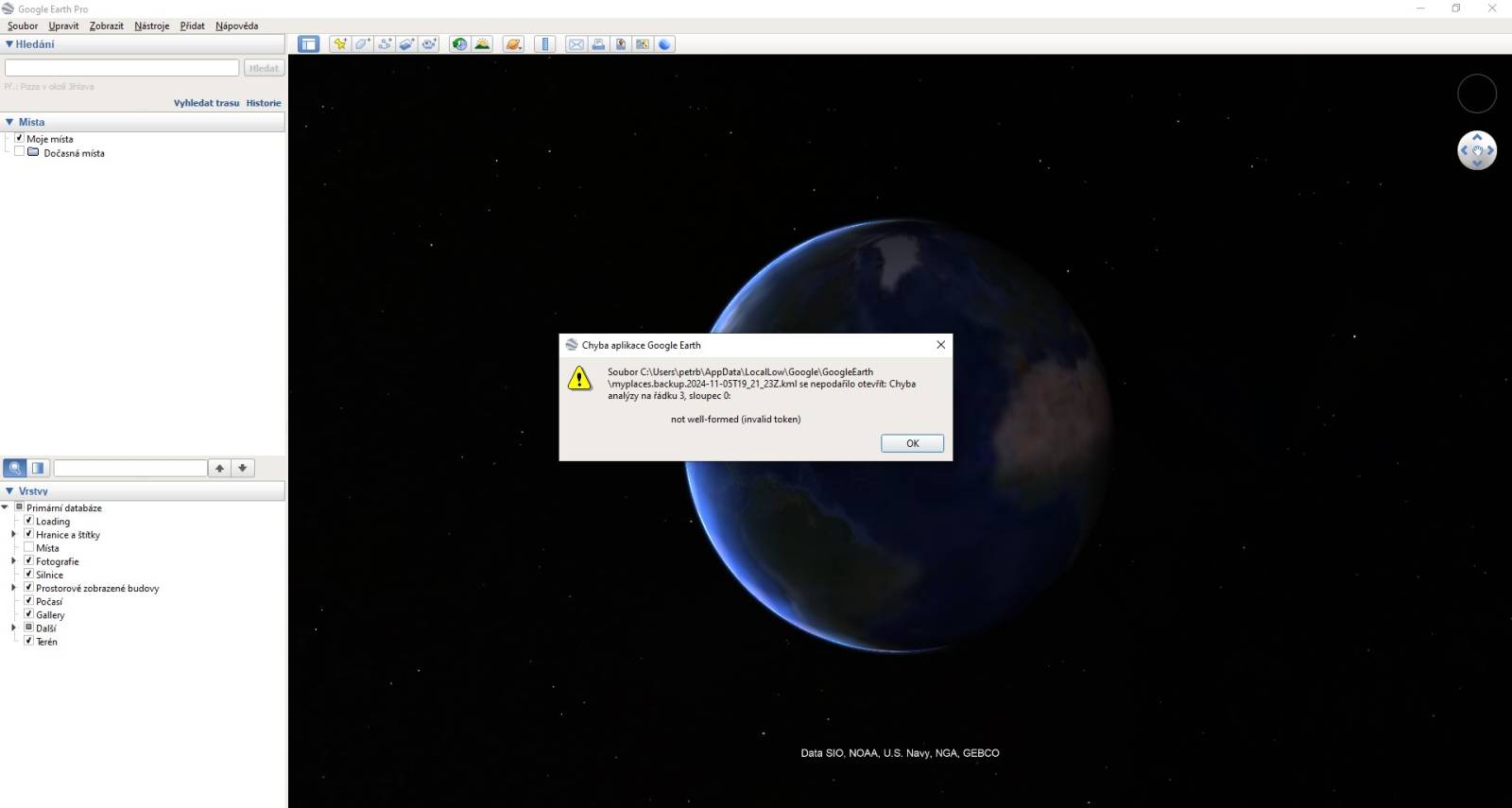Screen dimensions: 1512x808
Task: Open the search Historie link
Action: [x=264, y=103]
